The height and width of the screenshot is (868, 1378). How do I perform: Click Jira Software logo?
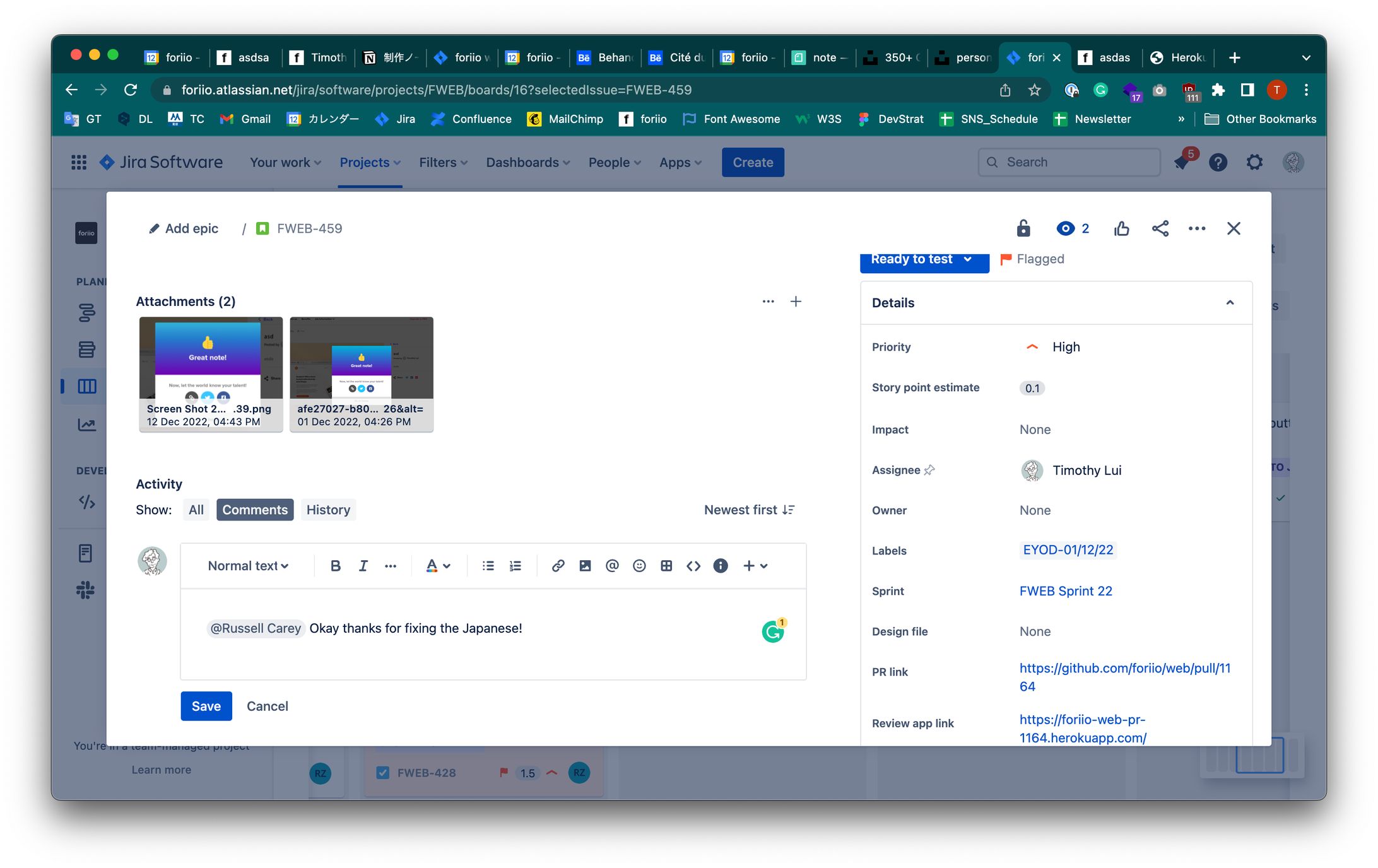coord(162,162)
